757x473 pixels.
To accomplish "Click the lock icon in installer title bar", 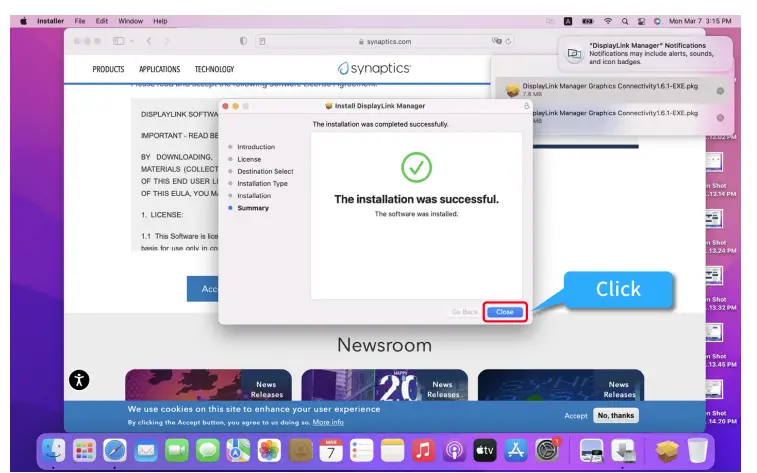I will coord(526,106).
